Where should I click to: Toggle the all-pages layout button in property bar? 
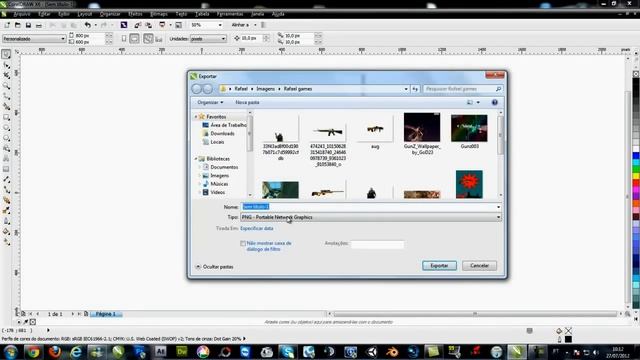pos(148,39)
